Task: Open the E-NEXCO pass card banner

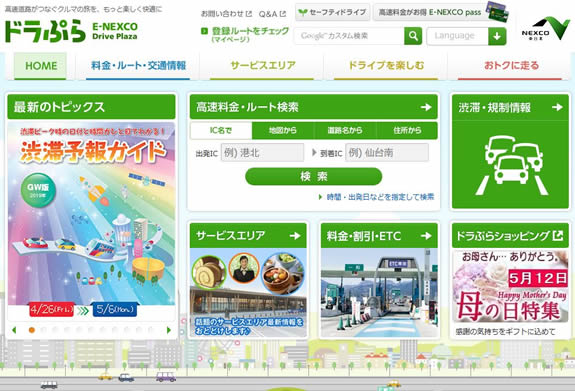Action: coord(440,12)
